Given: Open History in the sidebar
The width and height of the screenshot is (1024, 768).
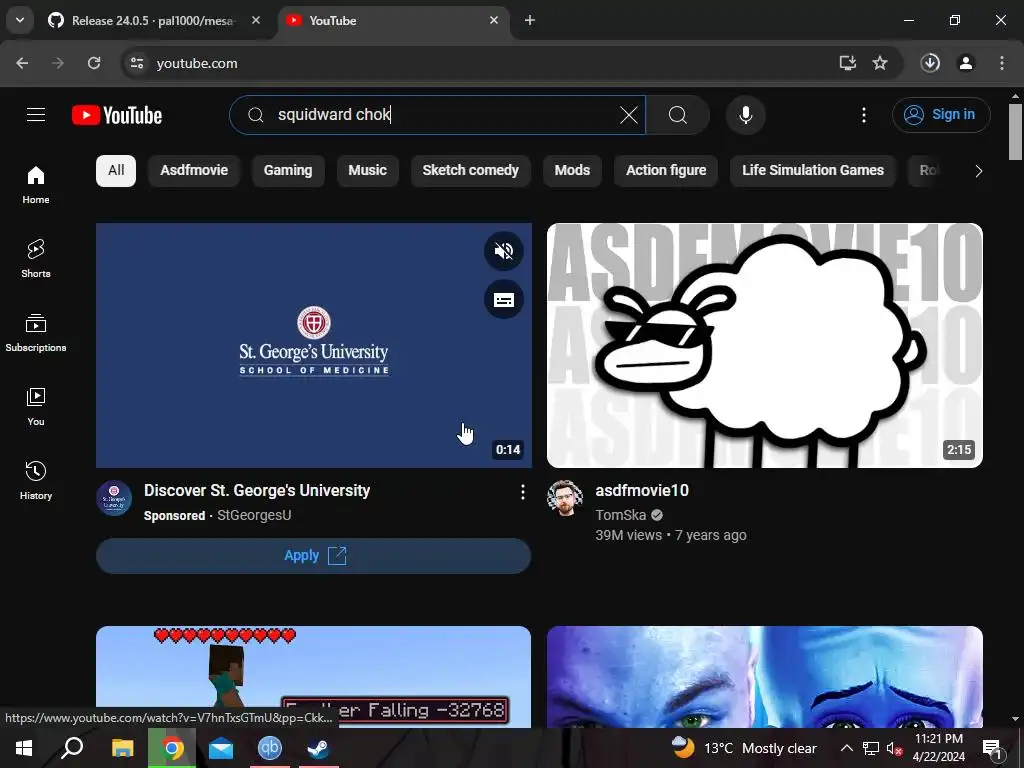Looking at the screenshot, I should click(x=36, y=480).
